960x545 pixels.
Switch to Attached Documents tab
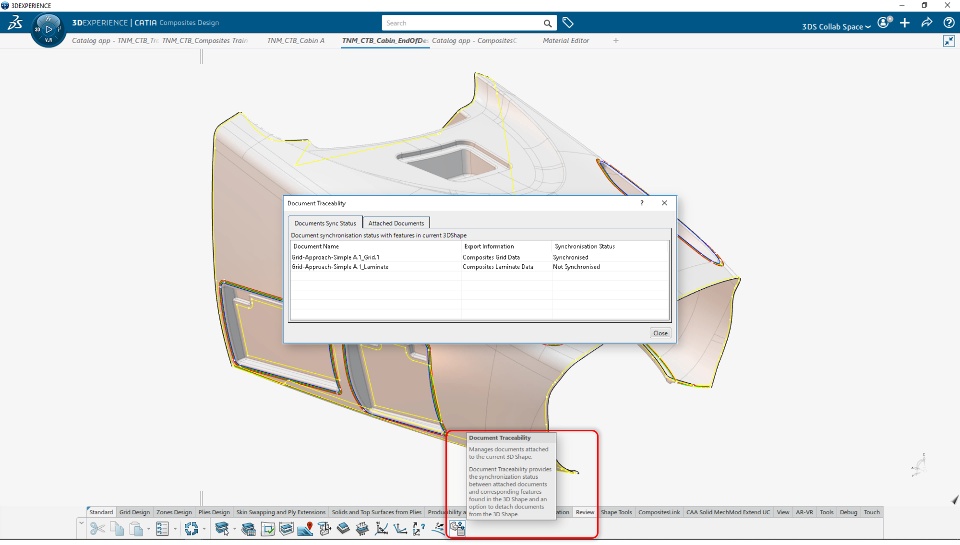(x=396, y=223)
